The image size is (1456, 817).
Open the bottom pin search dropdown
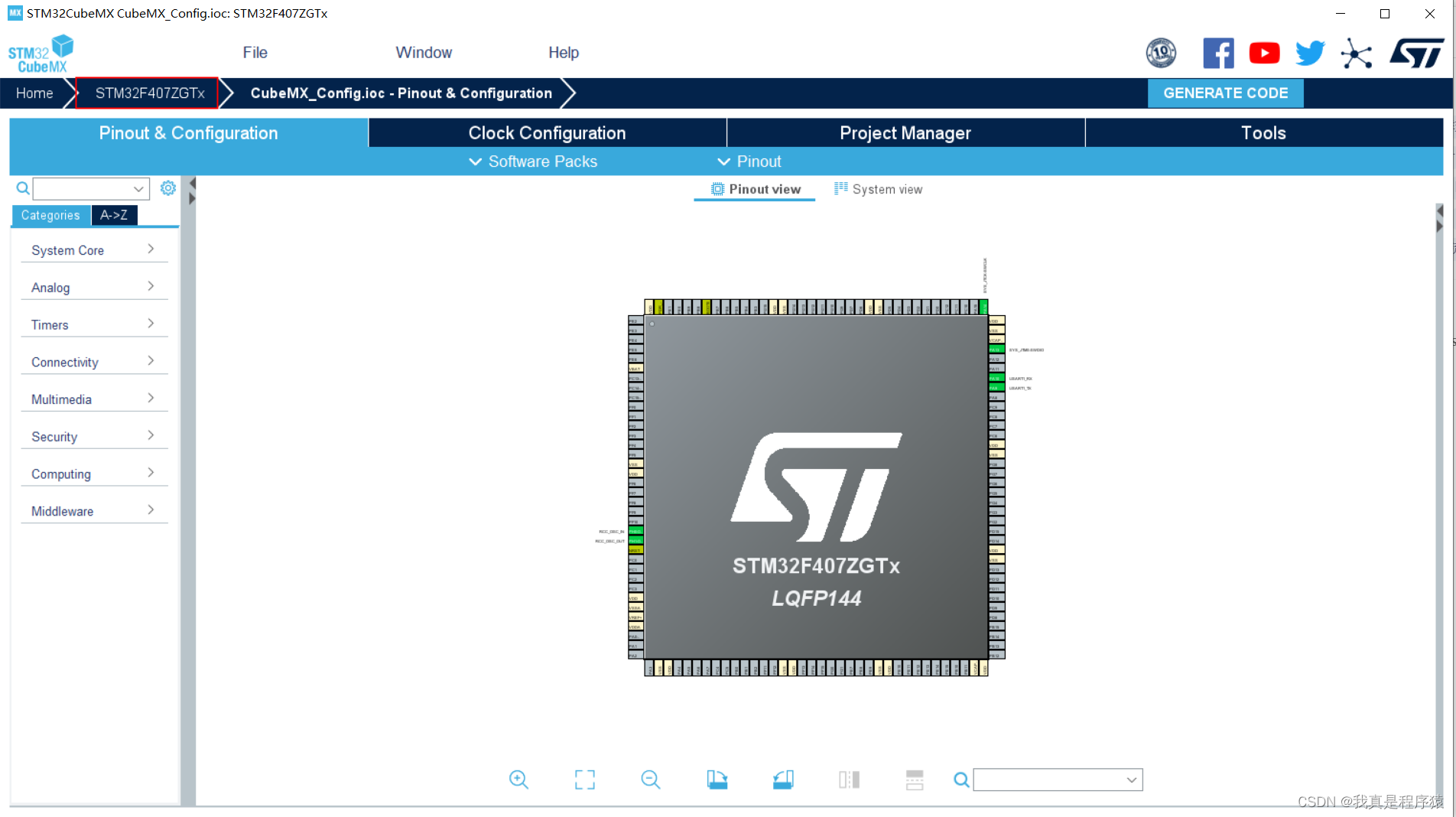coord(1131,780)
